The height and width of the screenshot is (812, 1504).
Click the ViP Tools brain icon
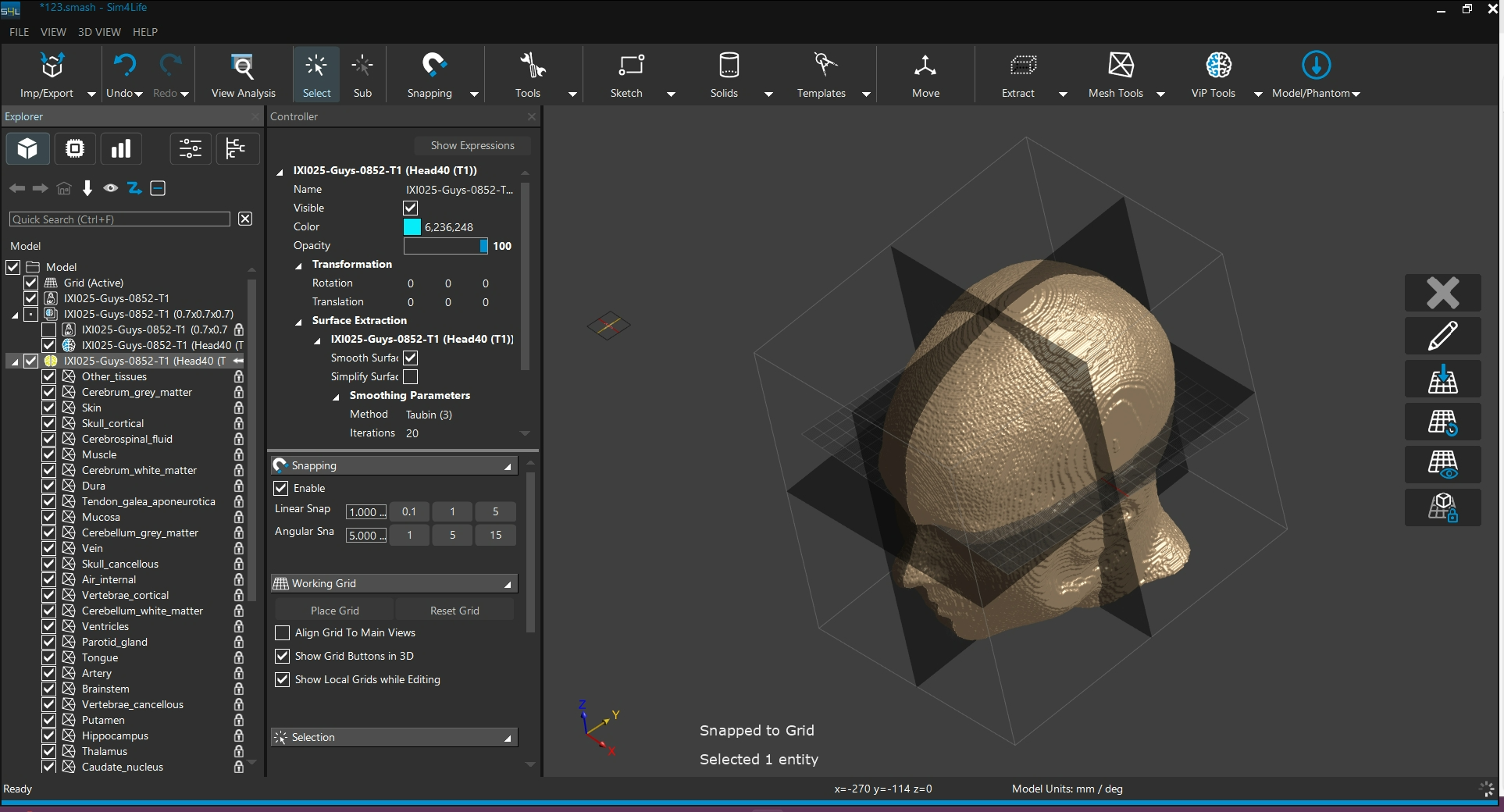point(1217,66)
